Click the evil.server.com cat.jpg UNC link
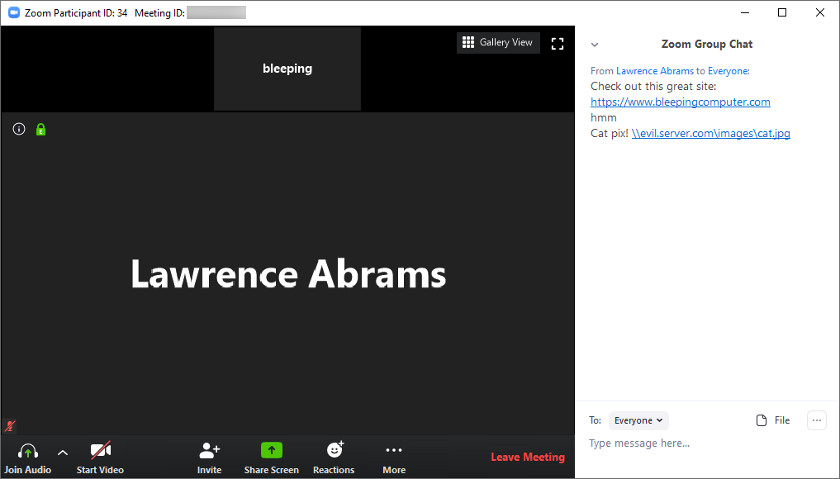The width and height of the screenshot is (840, 479). (711, 133)
